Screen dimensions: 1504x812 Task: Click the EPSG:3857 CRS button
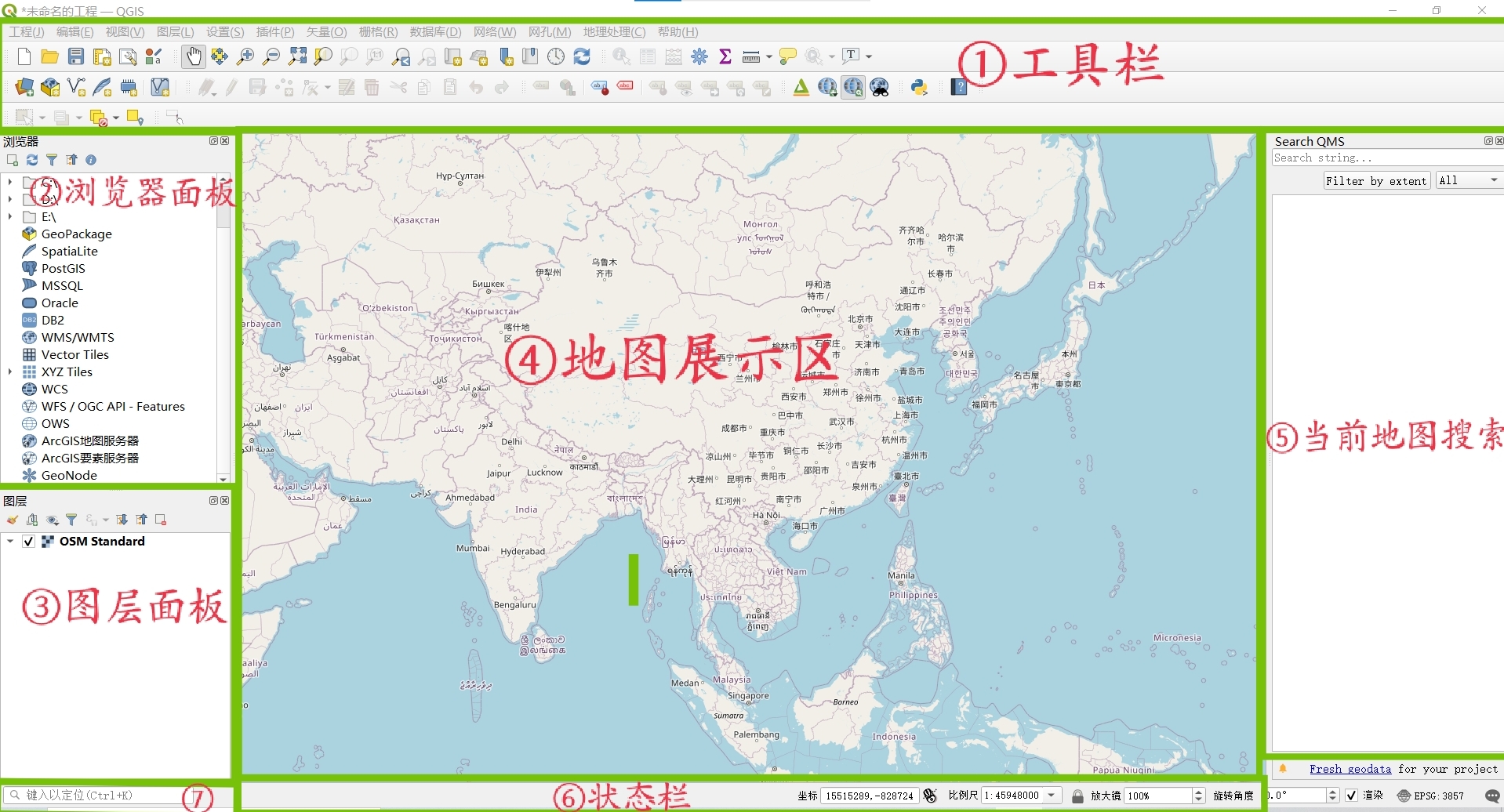pyautogui.click(x=1431, y=796)
